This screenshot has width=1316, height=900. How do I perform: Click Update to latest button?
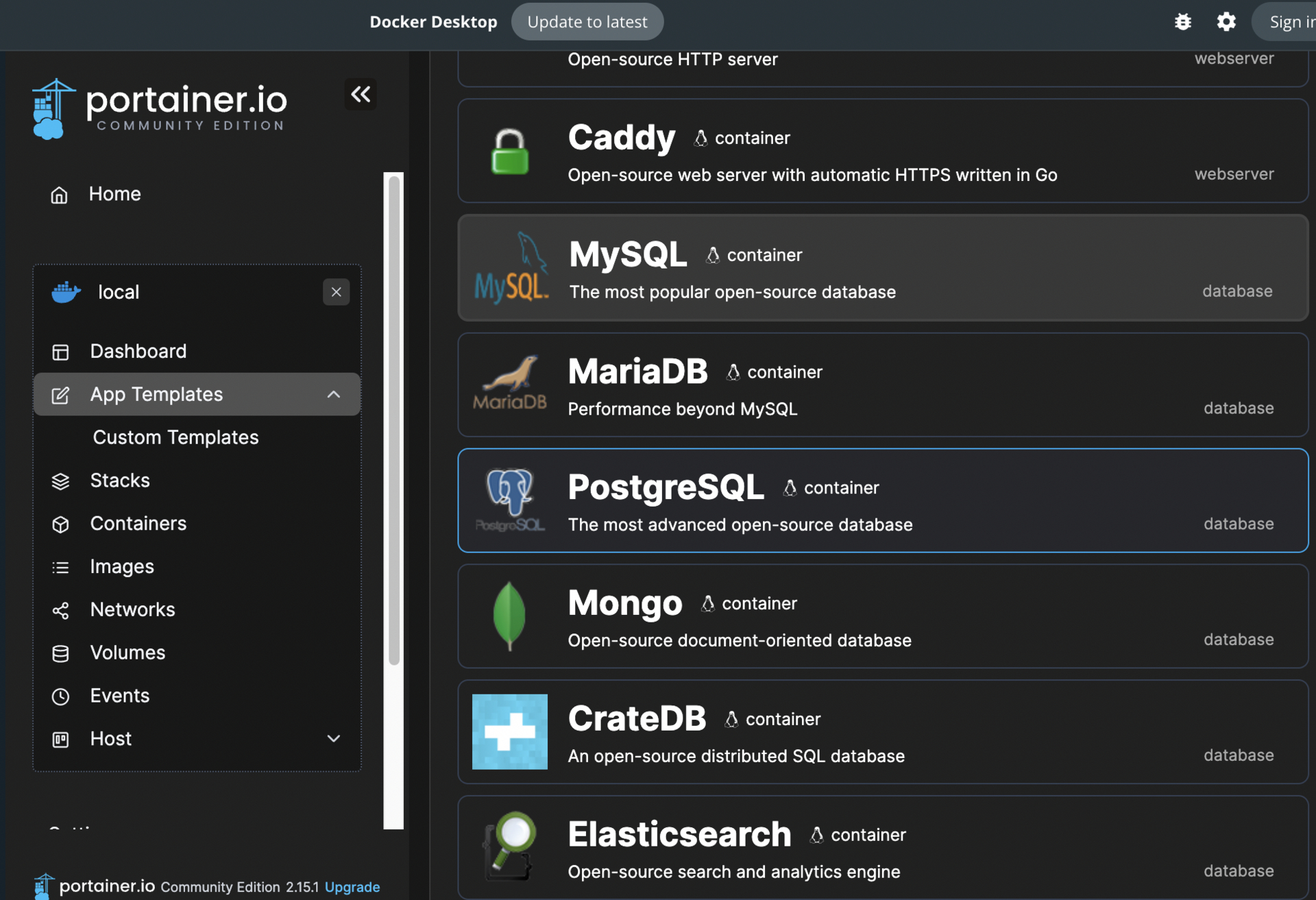click(587, 22)
